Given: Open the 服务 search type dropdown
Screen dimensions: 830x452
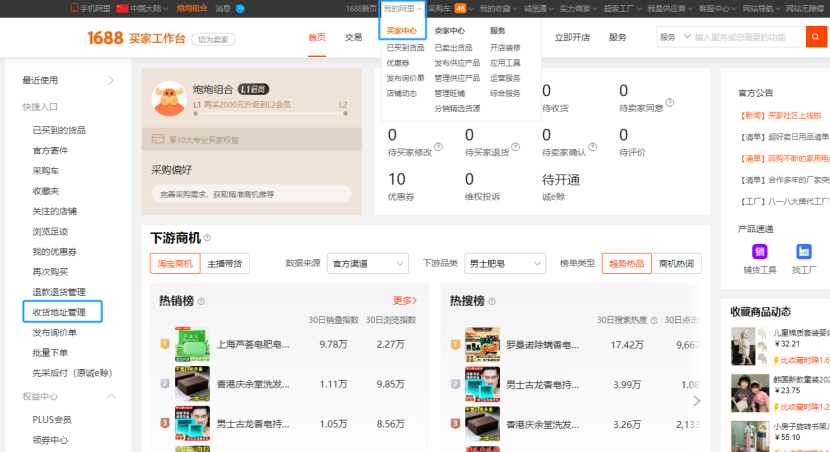Looking at the screenshot, I should 674,37.
